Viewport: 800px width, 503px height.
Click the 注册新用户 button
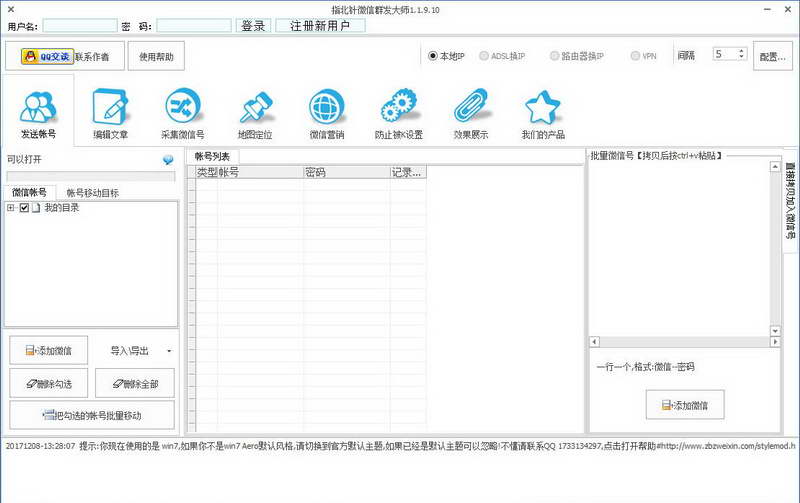point(320,26)
